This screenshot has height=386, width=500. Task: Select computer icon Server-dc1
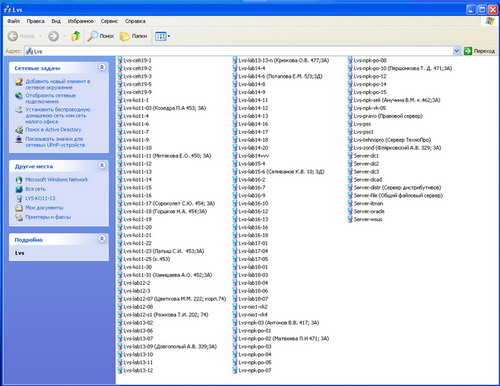[x=350, y=155]
